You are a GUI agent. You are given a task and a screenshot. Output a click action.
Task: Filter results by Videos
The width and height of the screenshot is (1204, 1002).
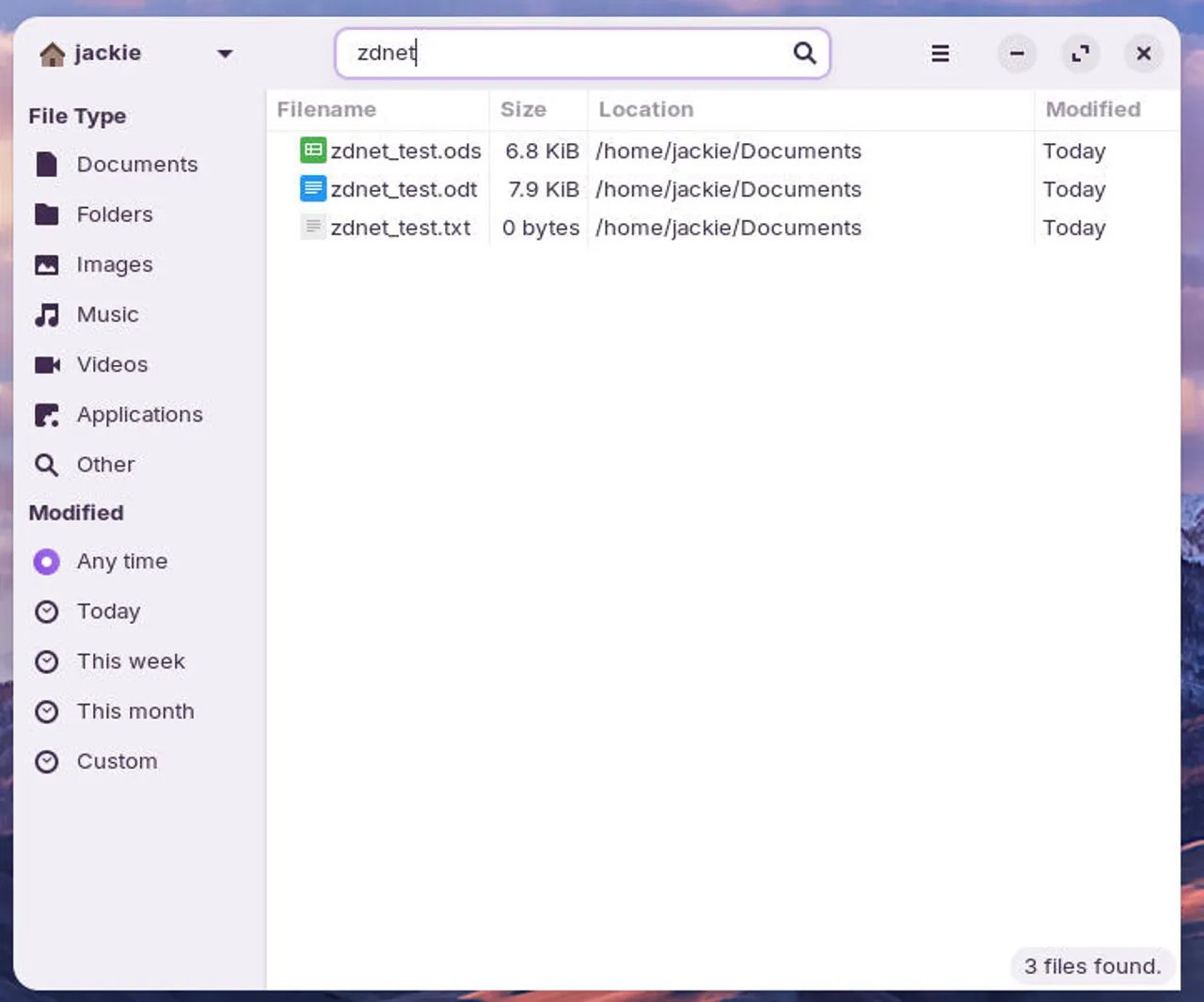113,364
